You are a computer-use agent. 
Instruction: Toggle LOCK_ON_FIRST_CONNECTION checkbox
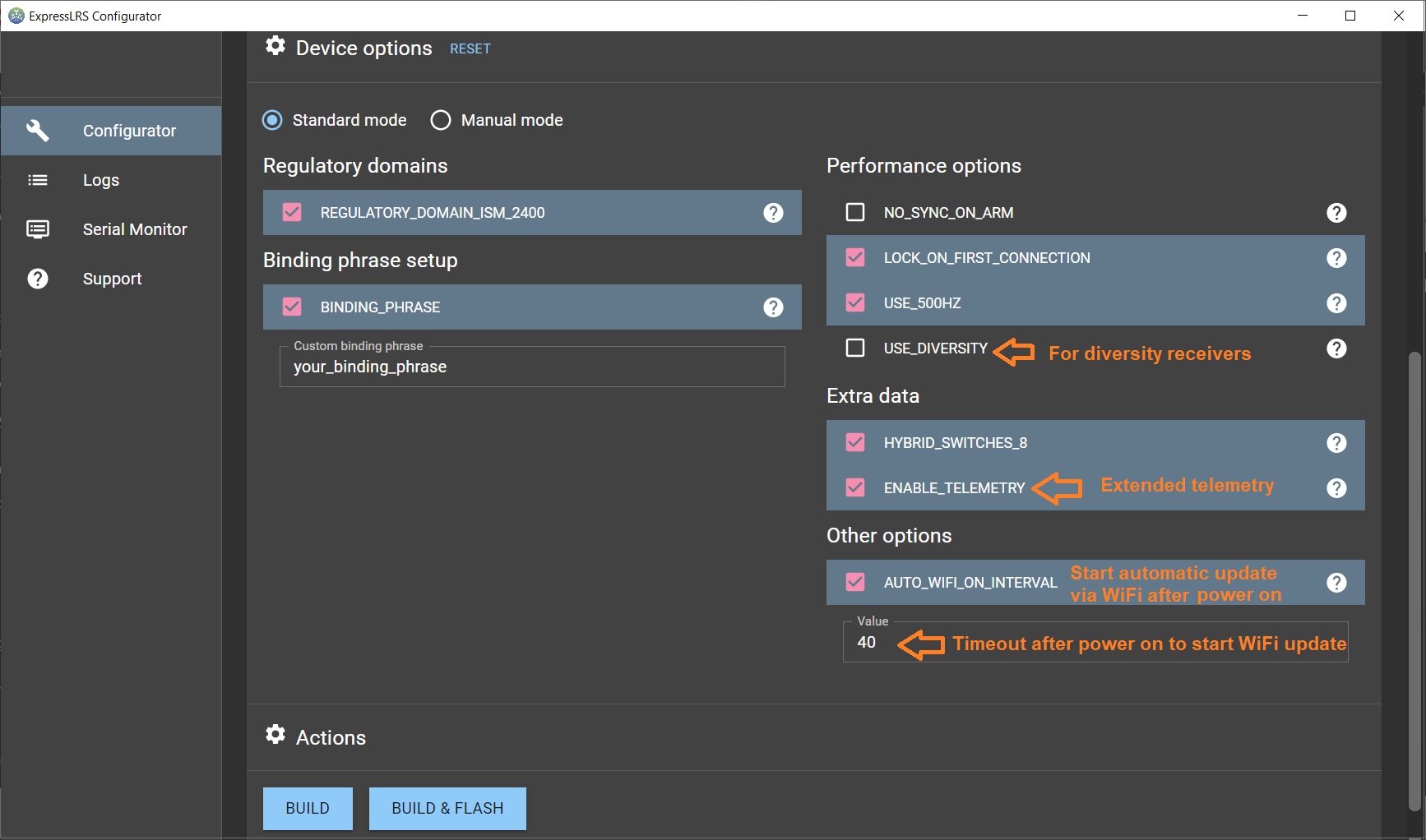855,258
